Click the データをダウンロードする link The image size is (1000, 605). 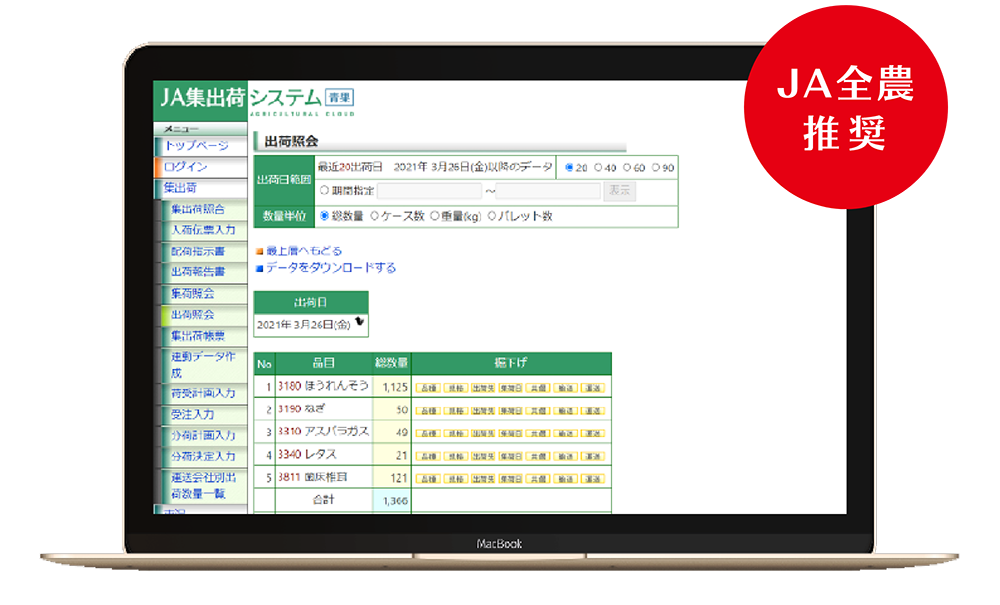(x=331, y=268)
